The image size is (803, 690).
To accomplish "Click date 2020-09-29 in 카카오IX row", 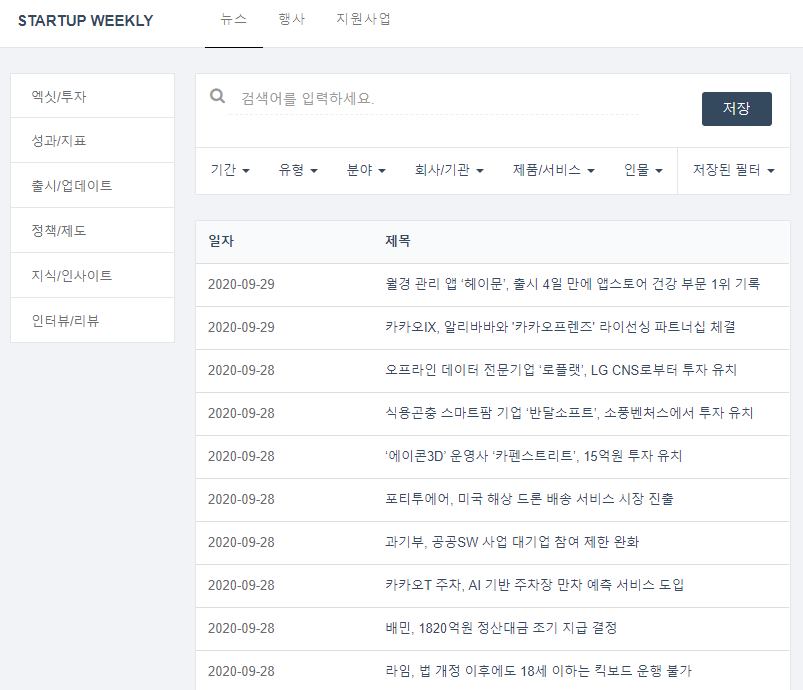I will [241, 328].
